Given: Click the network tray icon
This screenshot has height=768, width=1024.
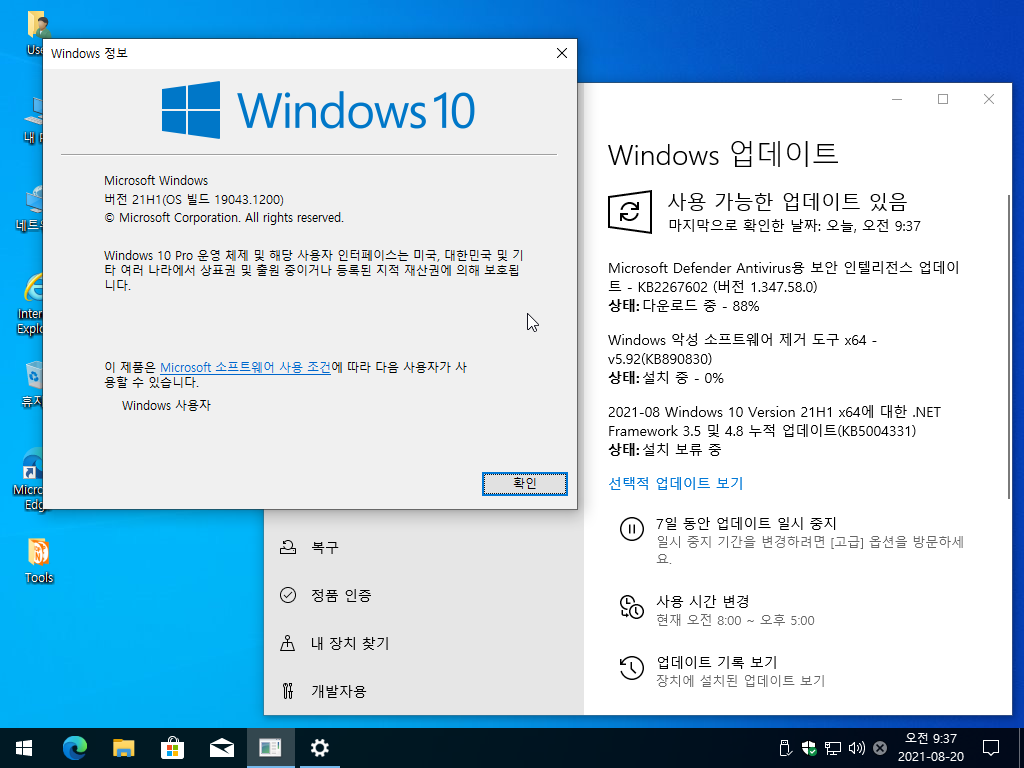Looking at the screenshot, I should (833, 748).
